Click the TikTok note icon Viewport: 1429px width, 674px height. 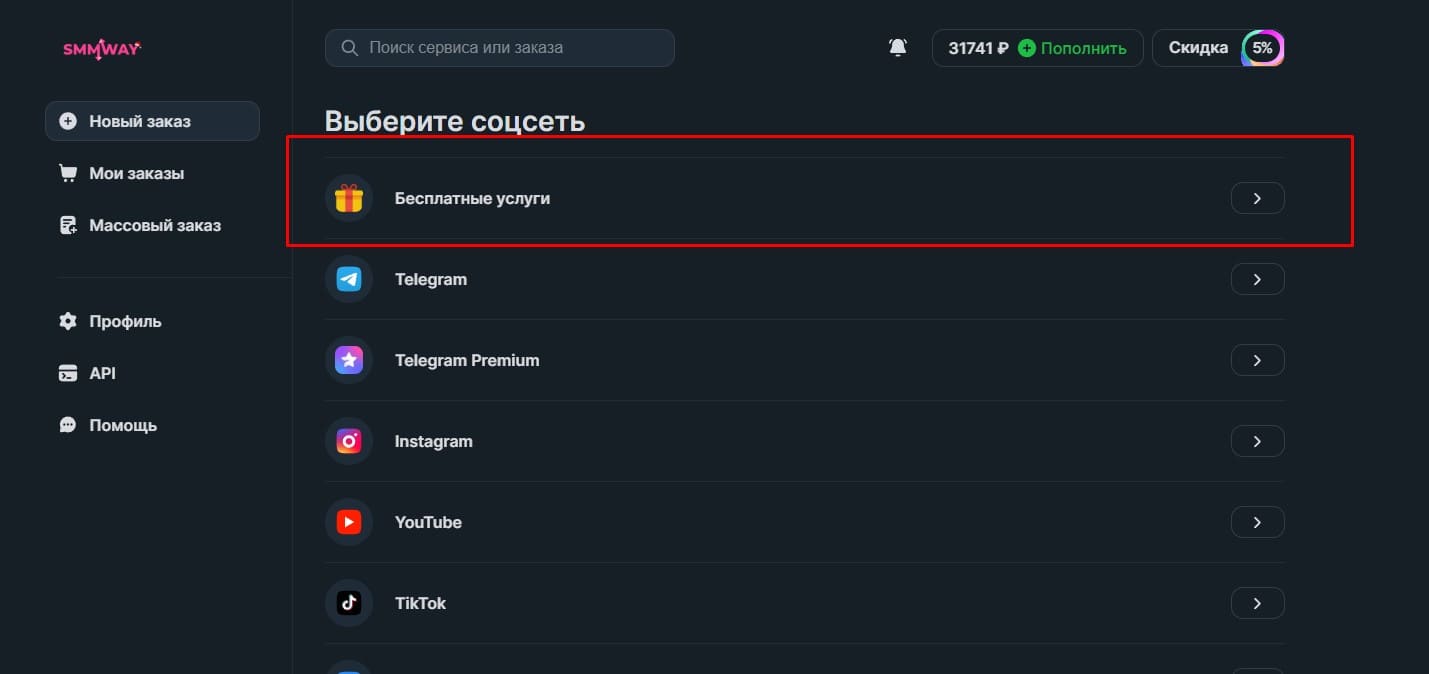point(349,603)
